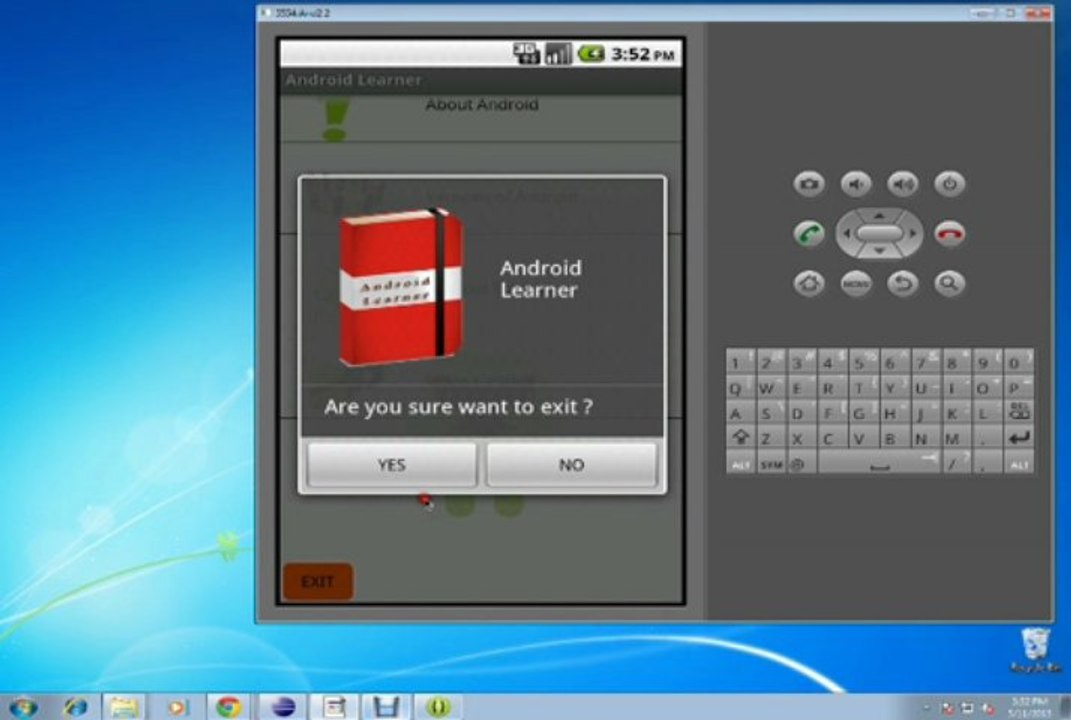Click the D-pad up arrow
Image resolution: width=1071 pixels, height=720 pixels.
[879, 215]
